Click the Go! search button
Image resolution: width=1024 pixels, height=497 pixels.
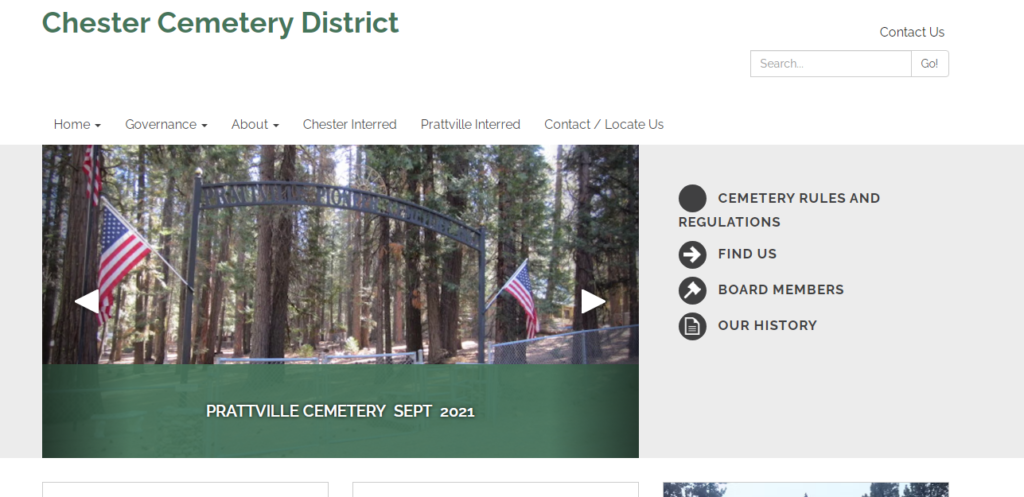point(929,63)
